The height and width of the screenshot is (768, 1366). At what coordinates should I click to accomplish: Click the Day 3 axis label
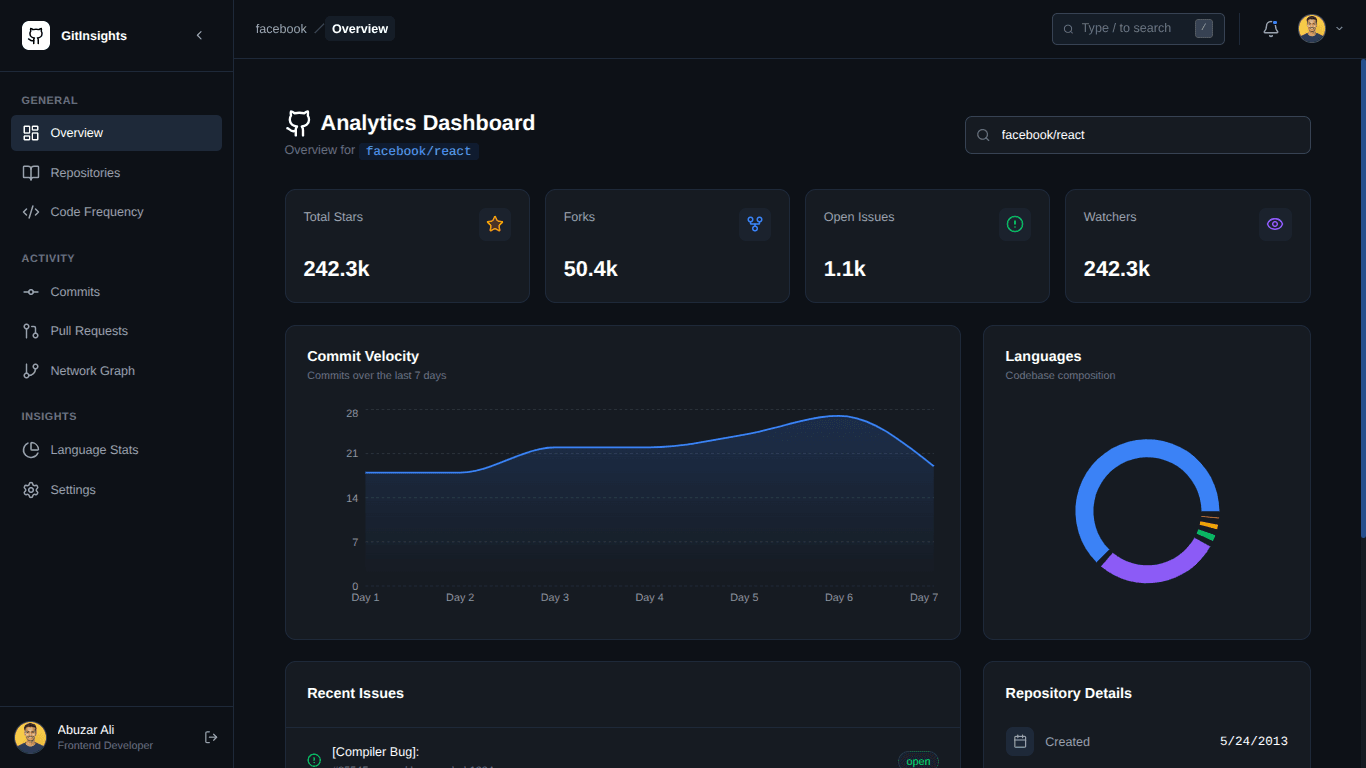(x=555, y=597)
